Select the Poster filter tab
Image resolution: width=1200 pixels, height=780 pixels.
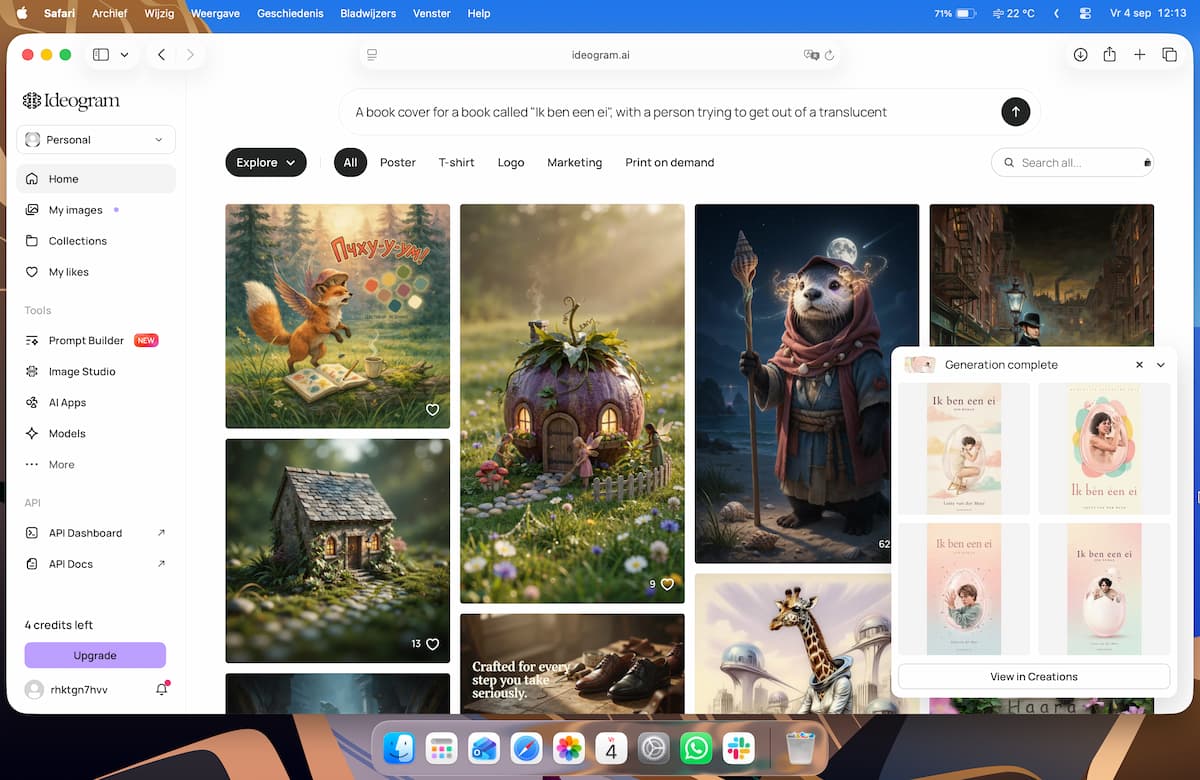pos(398,162)
